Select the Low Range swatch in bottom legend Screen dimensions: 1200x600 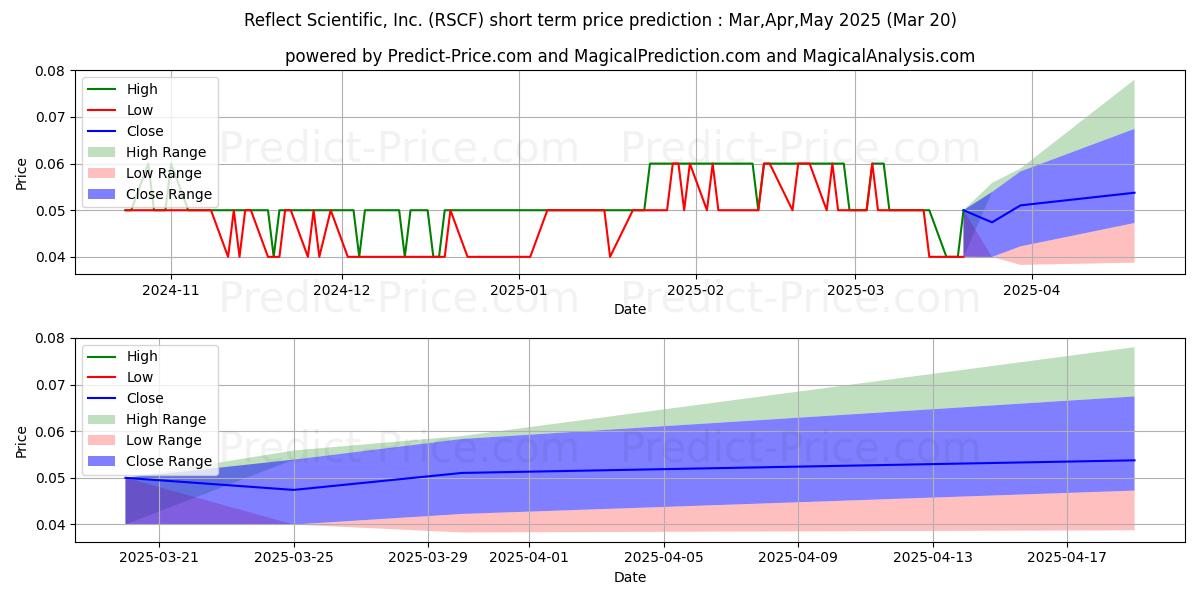pos(103,440)
